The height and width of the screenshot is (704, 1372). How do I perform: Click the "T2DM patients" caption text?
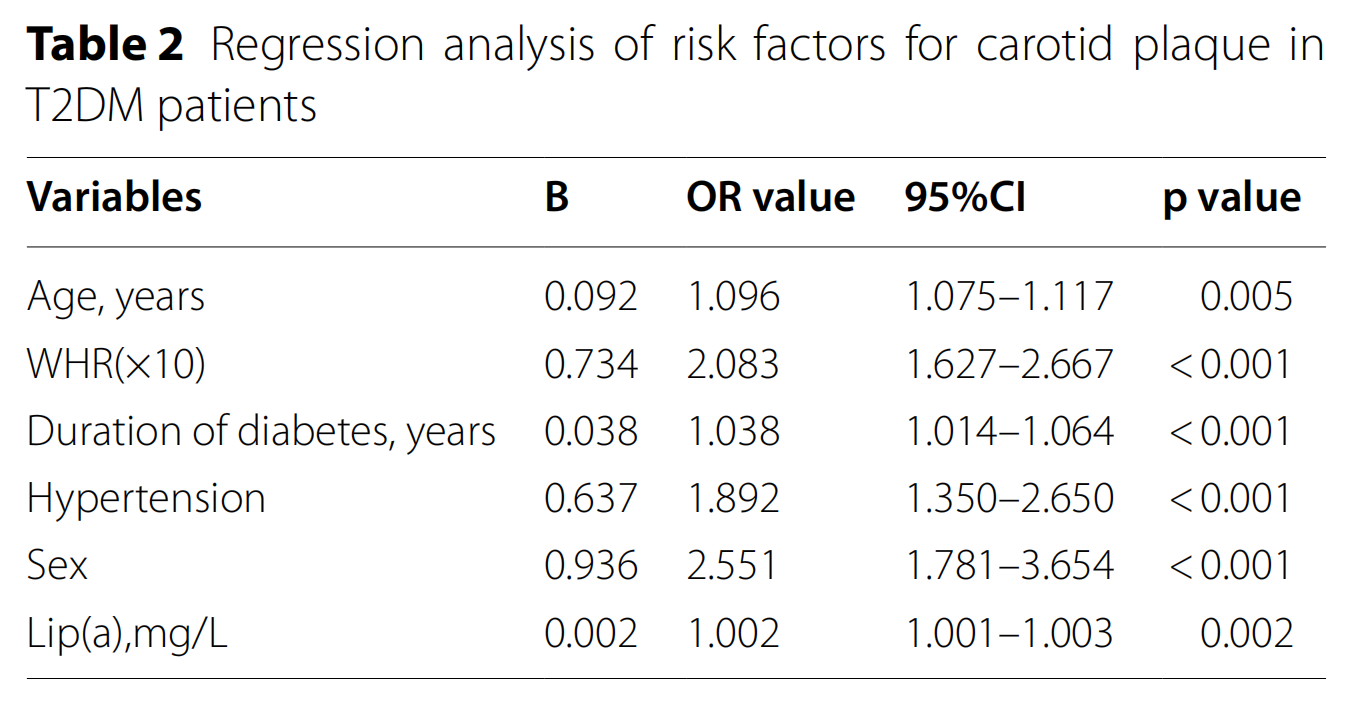[x=171, y=106]
